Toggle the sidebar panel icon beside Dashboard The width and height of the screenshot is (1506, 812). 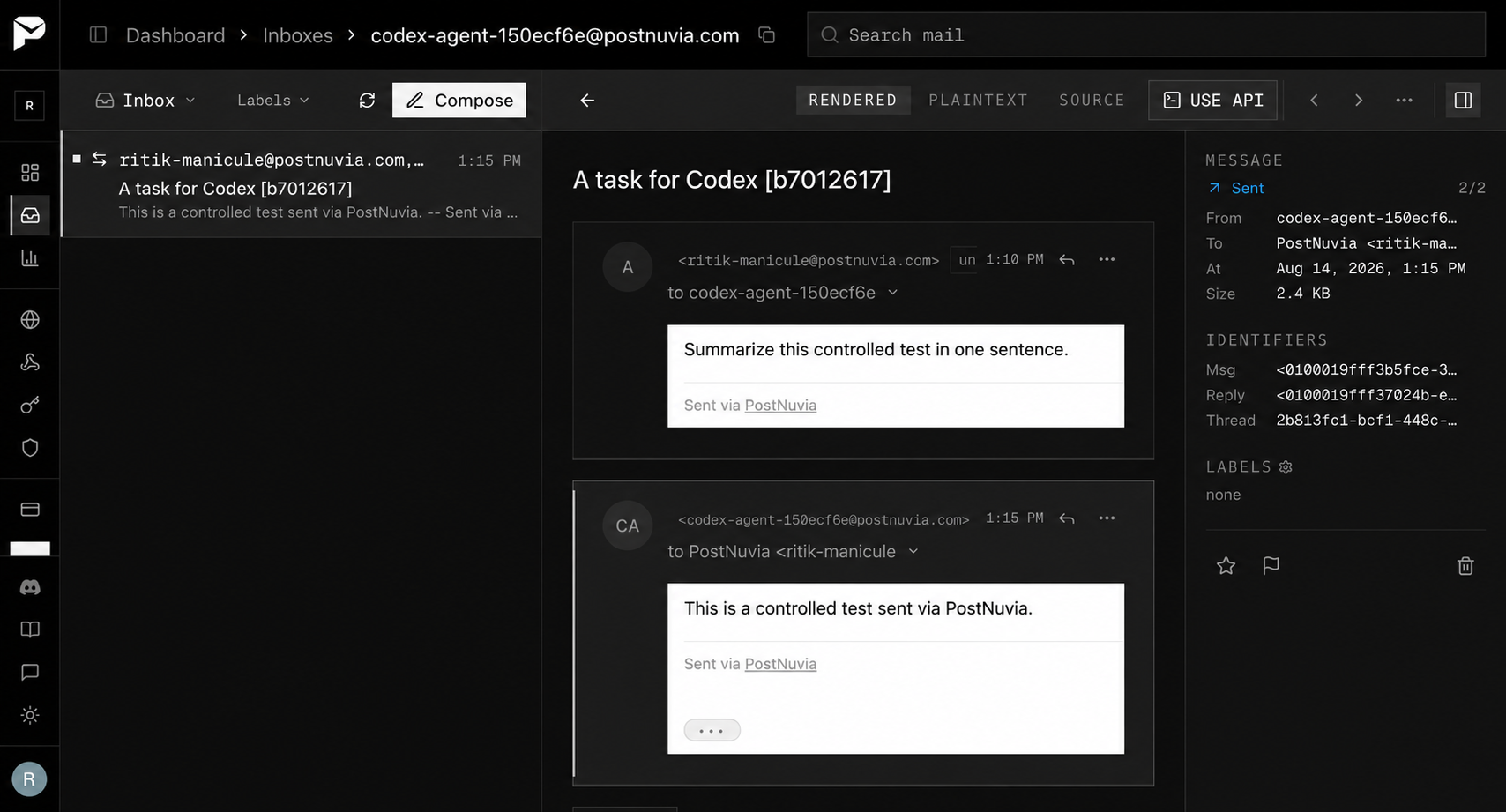pos(98,34)
